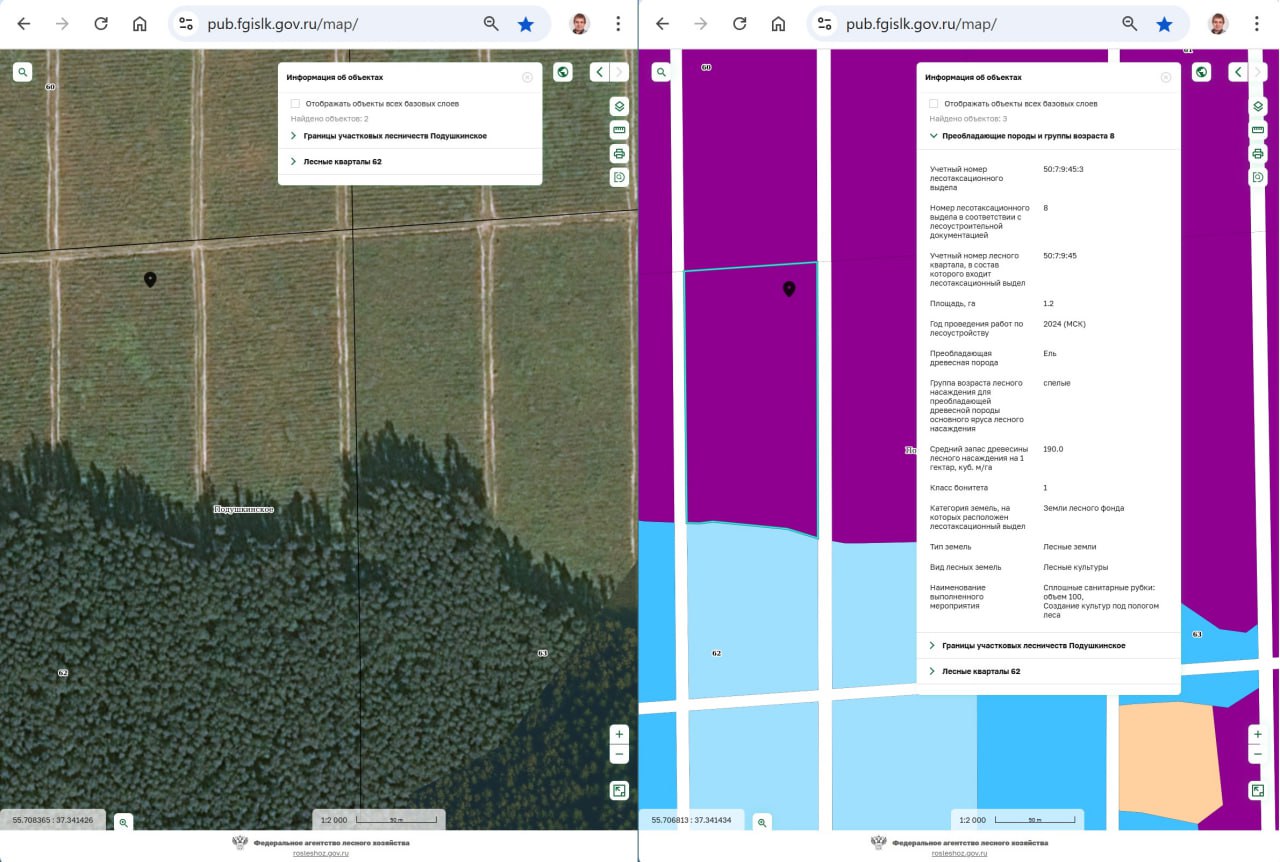Close the object info panel on the left map

(527, 77)
